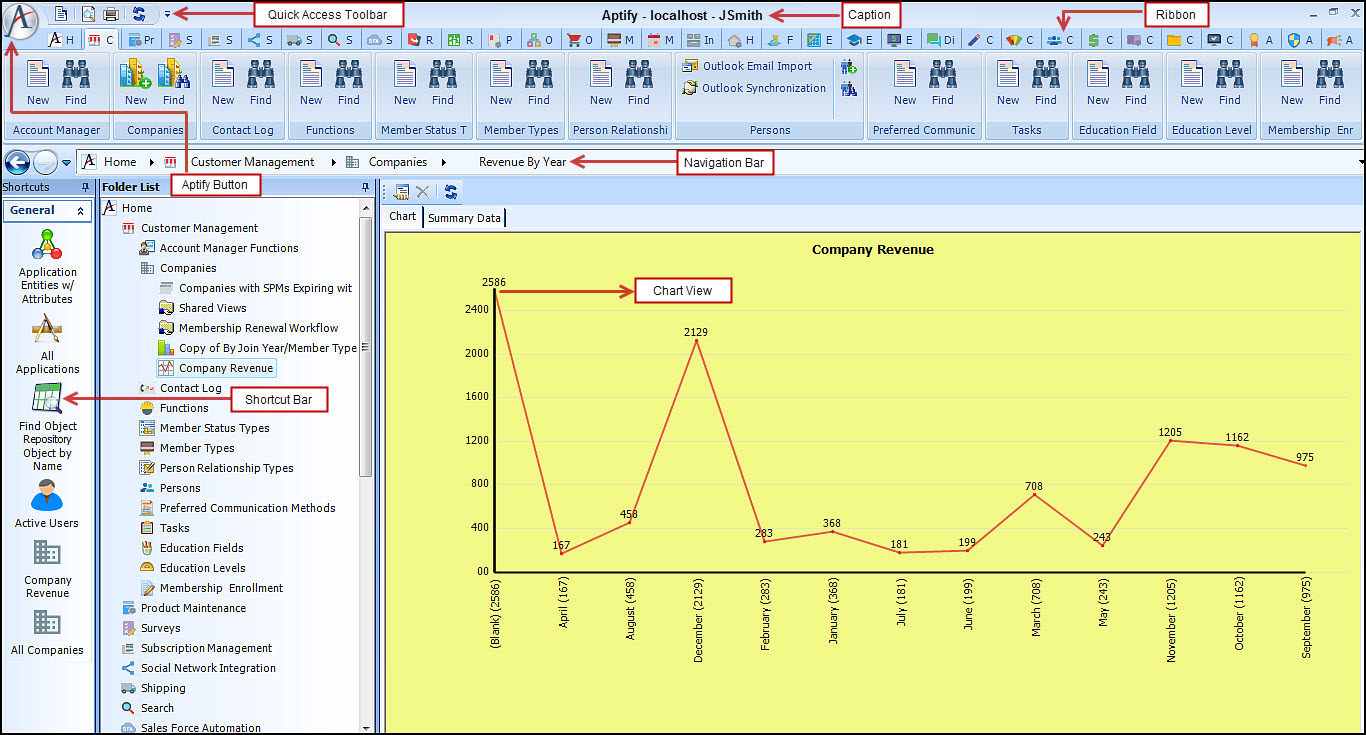Open Application Entities w/ Attributes shortcut

tap(47, 266)
